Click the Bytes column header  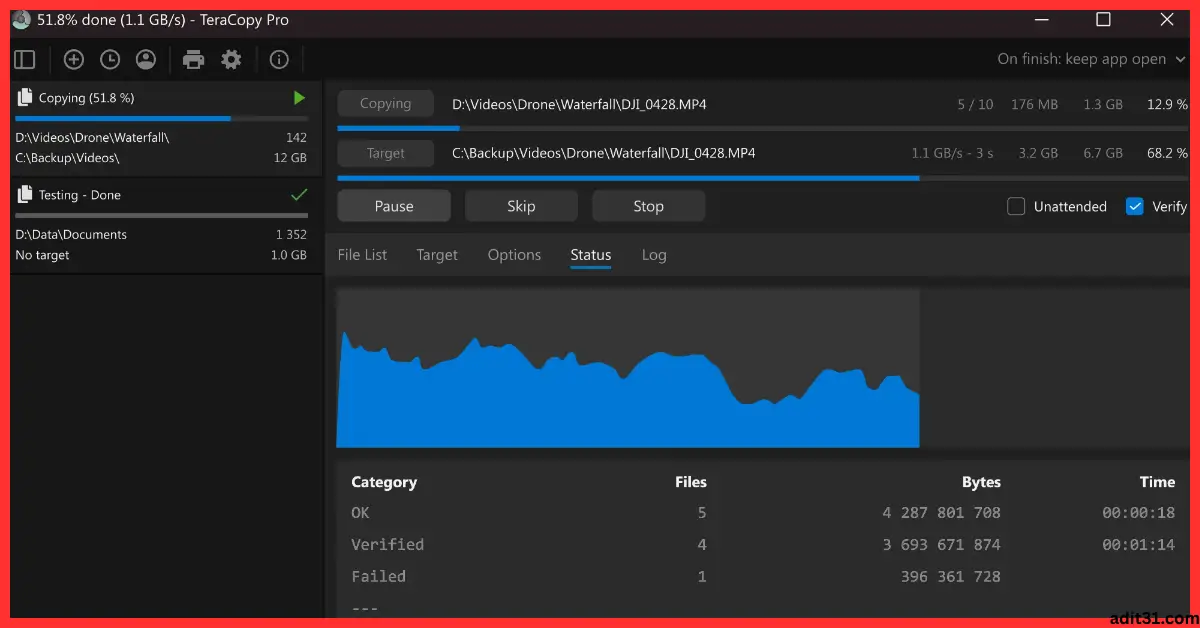[981, 482]
